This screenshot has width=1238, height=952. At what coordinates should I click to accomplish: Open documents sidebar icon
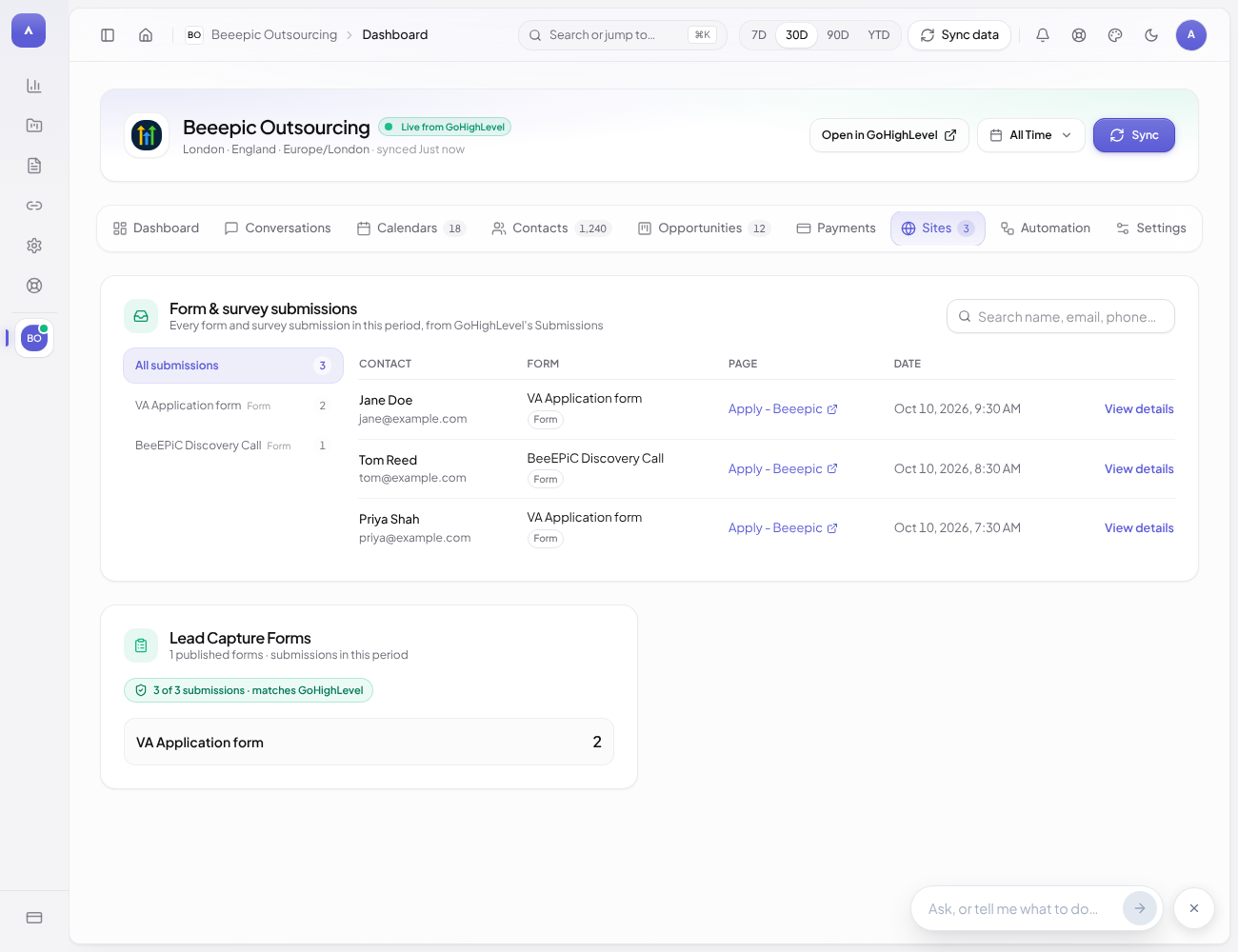[34, 166]
